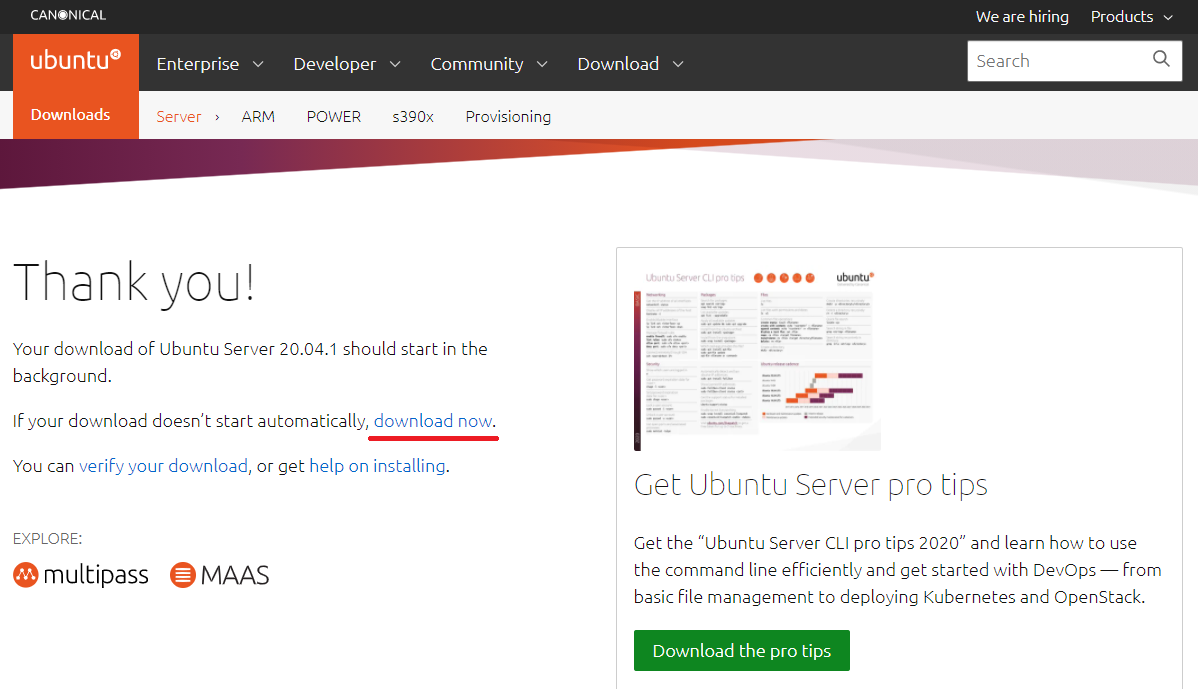Viewport: 1198px width, 689px height.
Task: Open the help on installing link
Action: [377, 466]
